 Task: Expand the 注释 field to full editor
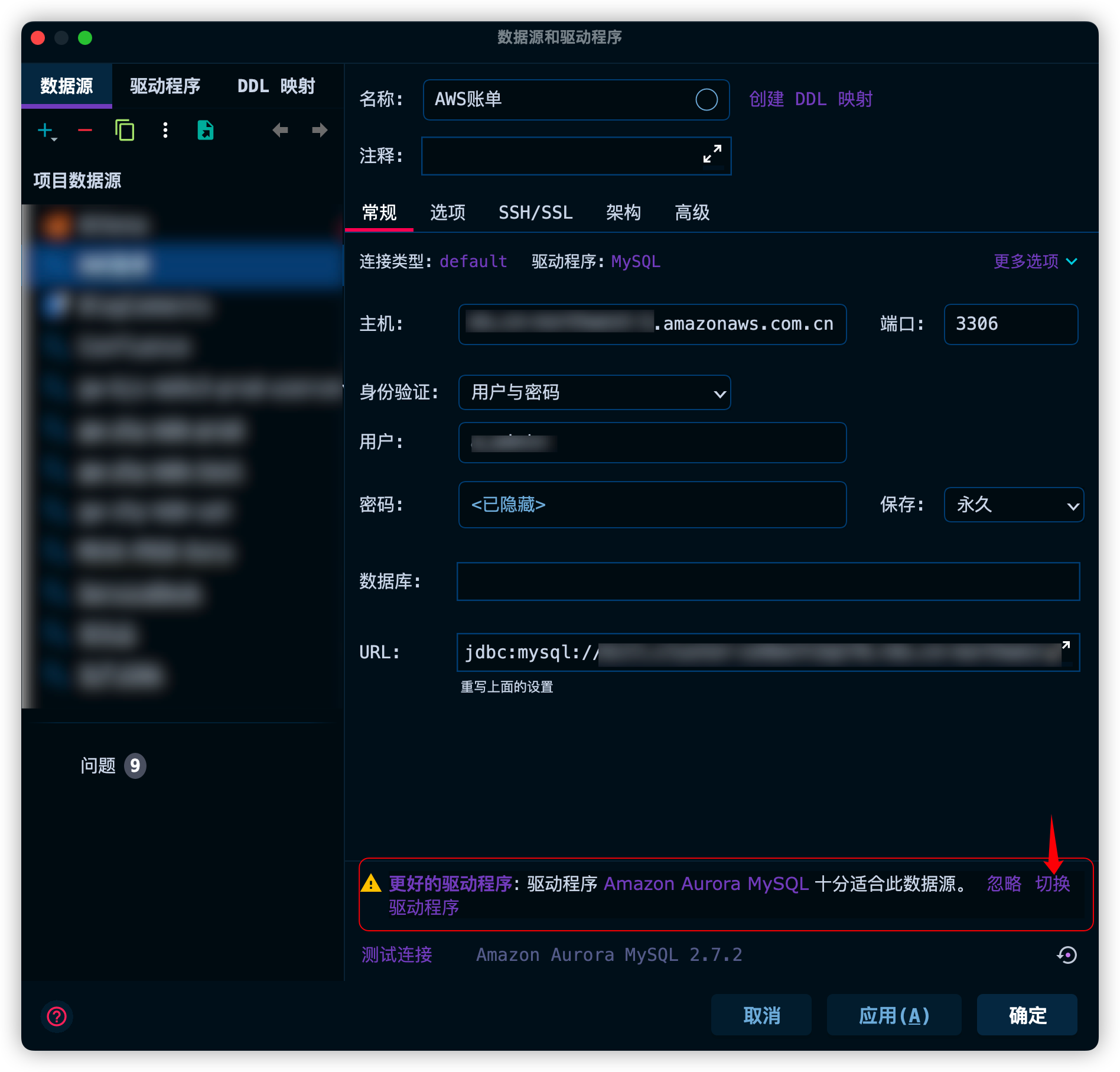(712, 155)
